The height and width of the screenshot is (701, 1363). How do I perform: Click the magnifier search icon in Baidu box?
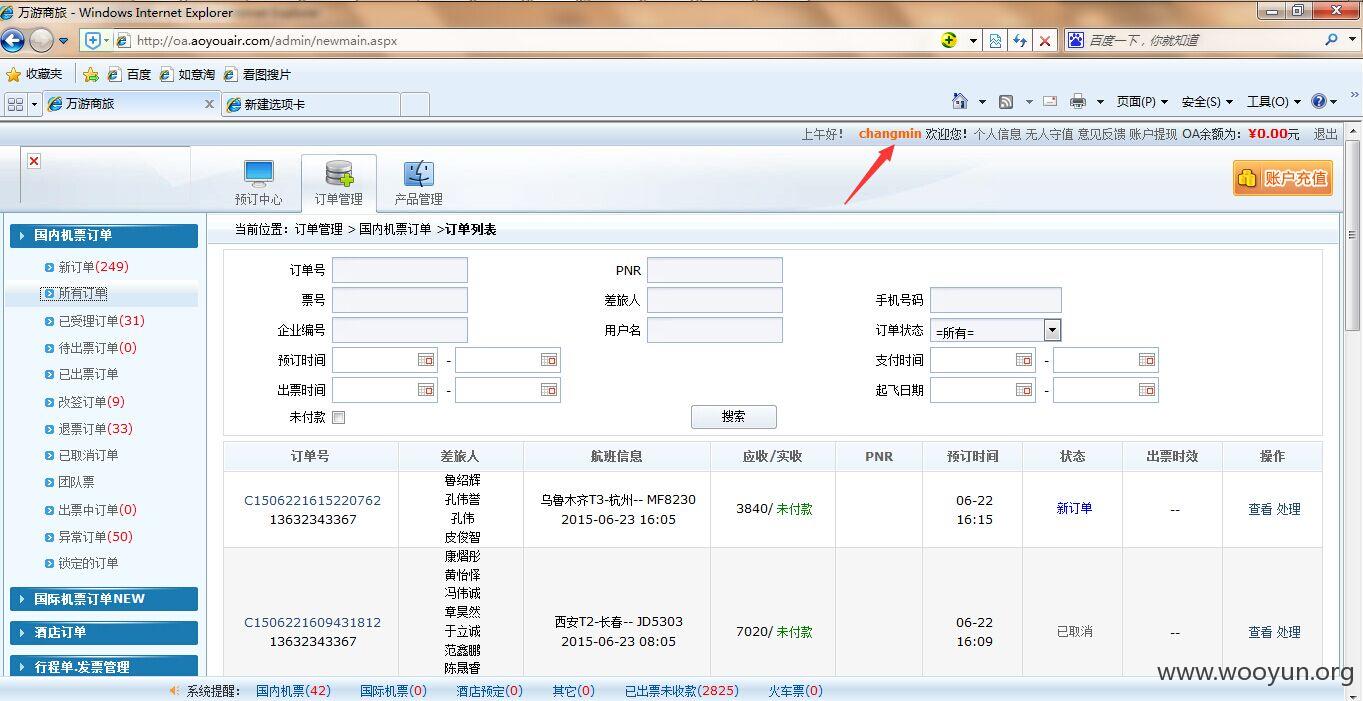1331,40
